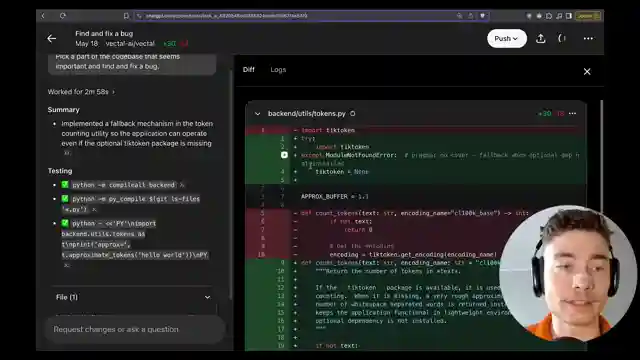This screenshot has width=640, height=360.
Task: Open the media control music note icon
Action: [559, 16]
